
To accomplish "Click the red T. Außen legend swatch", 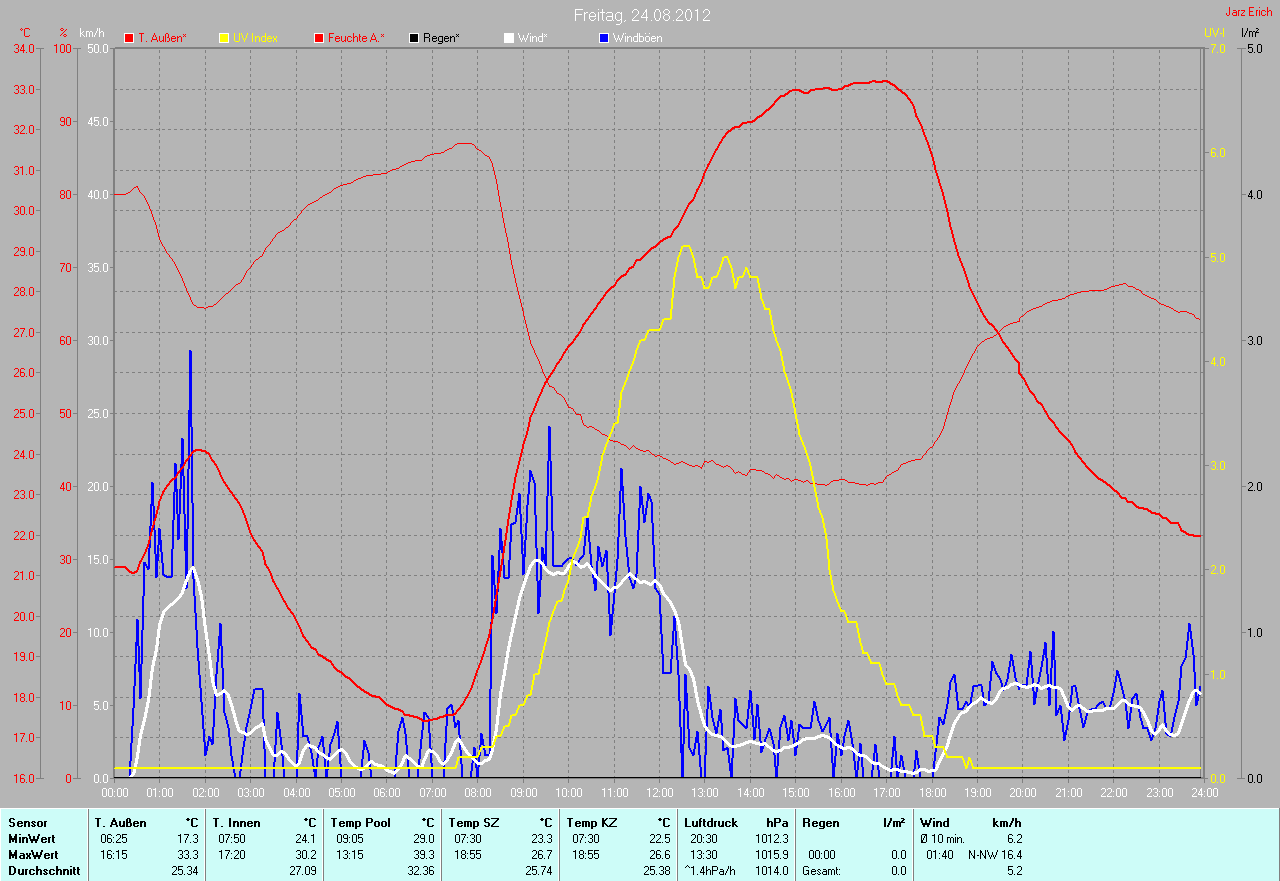I will coord(129,38).
